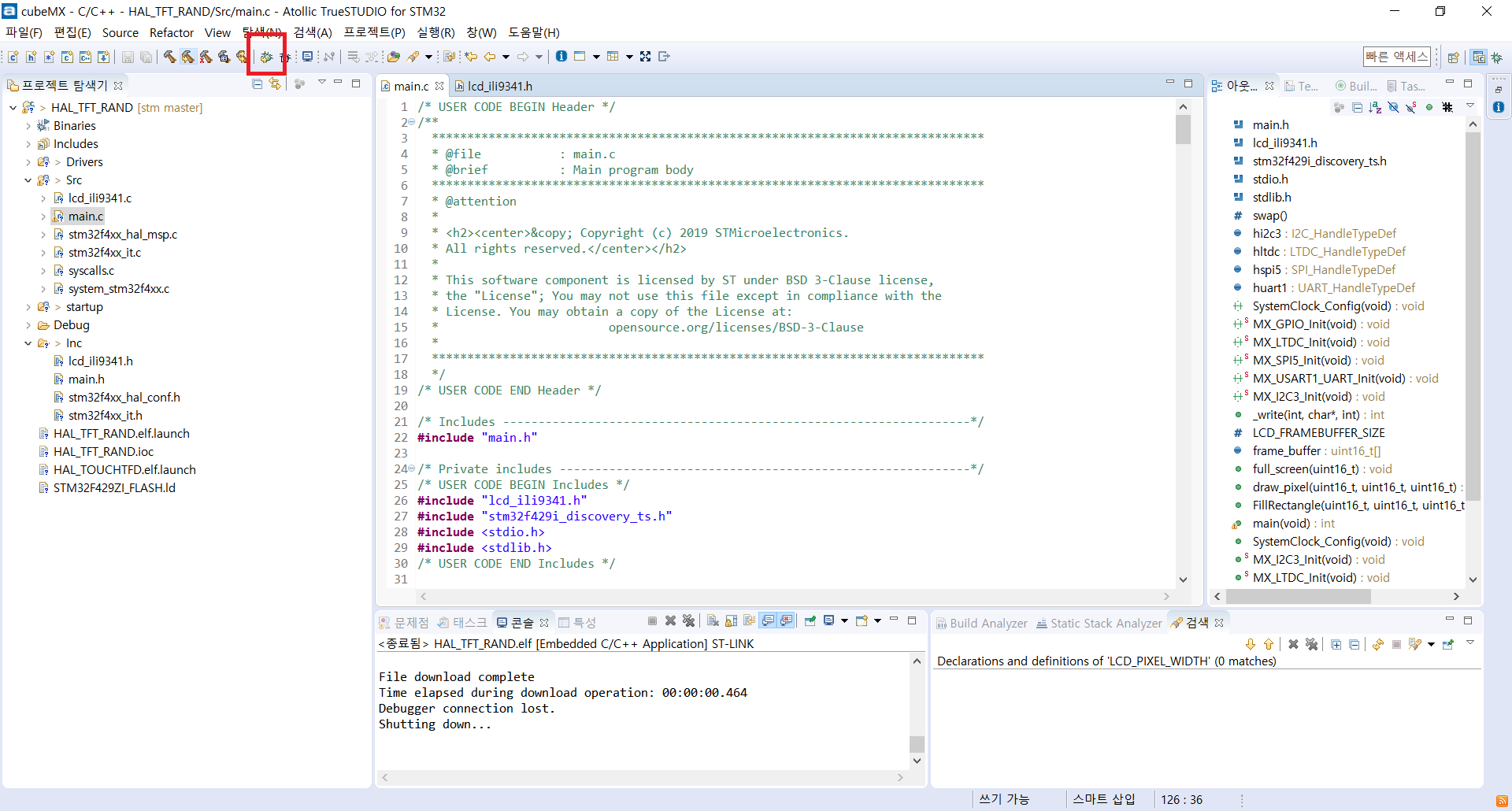Open the Source menu
The height and width of the screenshot is (811, 1512).
click(120, 32)
